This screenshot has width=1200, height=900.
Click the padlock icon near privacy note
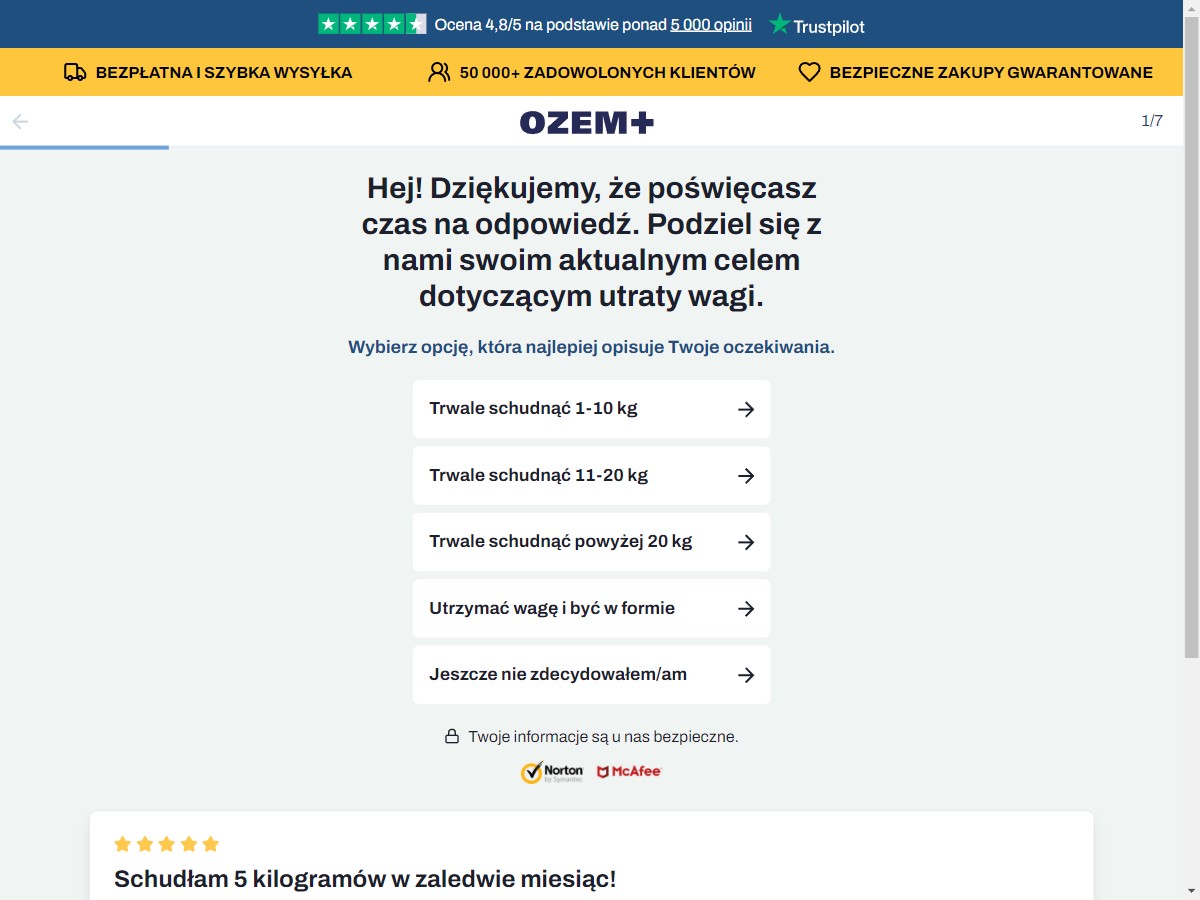[452, 736]
